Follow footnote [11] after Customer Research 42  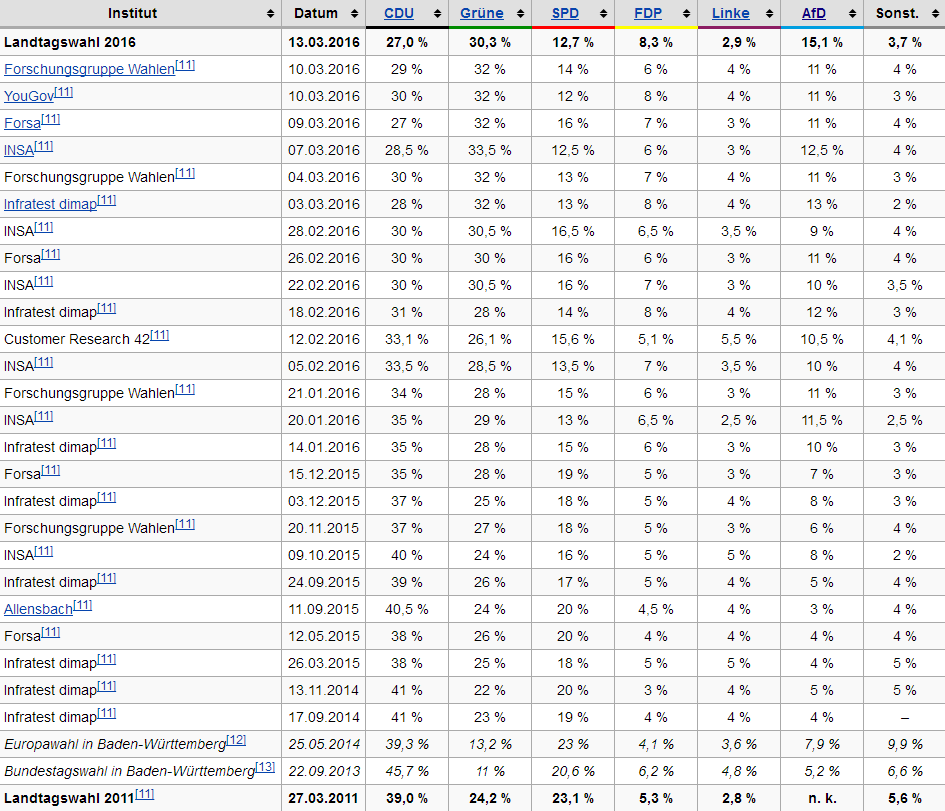[160, 335]
